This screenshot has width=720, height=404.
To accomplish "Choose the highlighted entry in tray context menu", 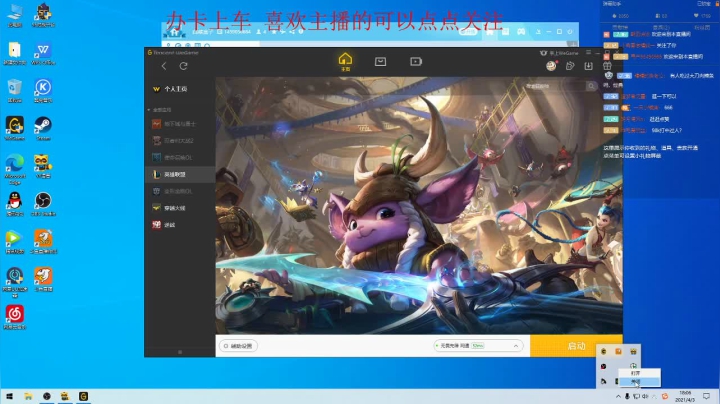I will tap(639, 382).
